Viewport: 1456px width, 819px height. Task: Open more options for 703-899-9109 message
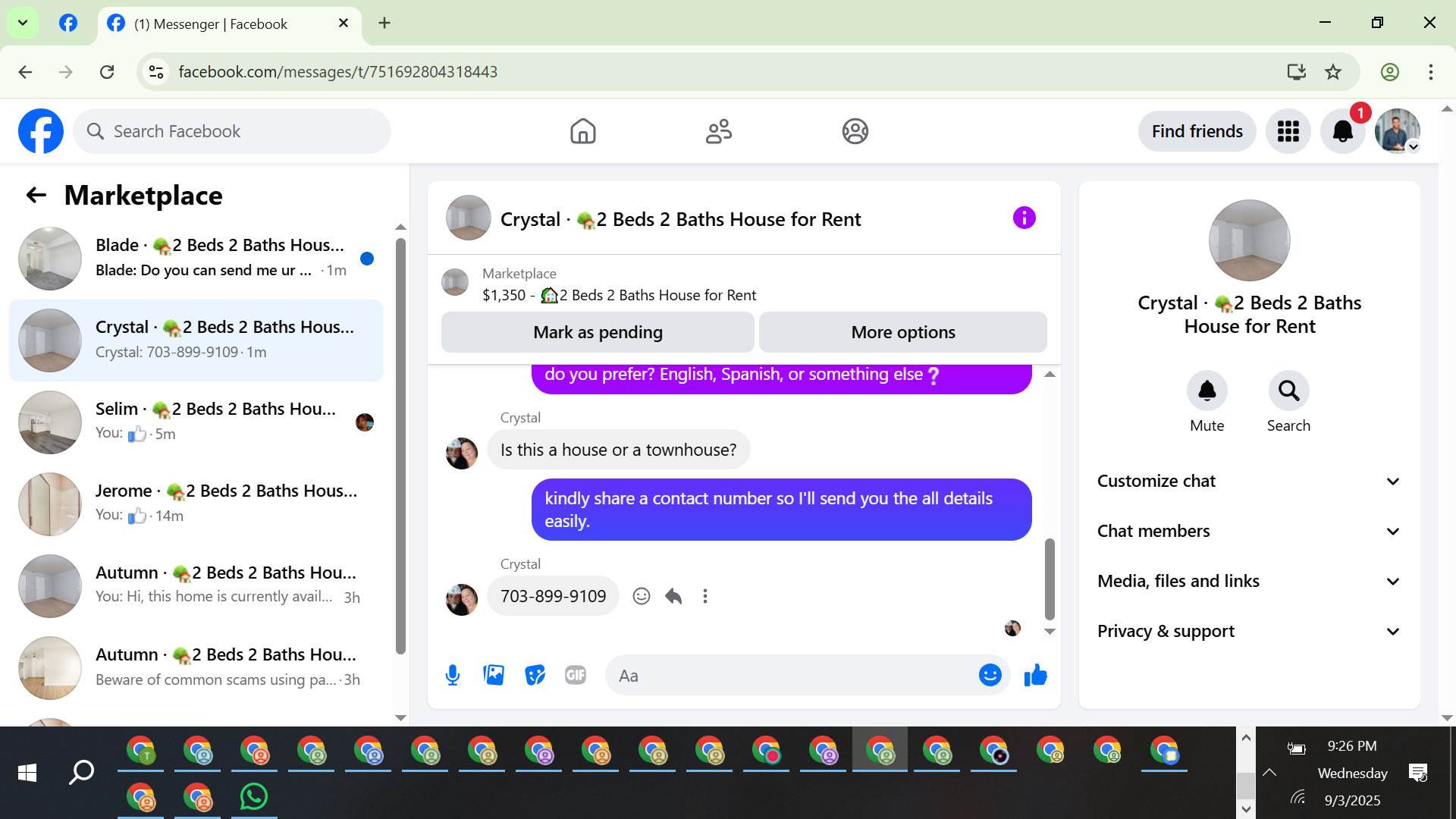click(x=705, y=596)
